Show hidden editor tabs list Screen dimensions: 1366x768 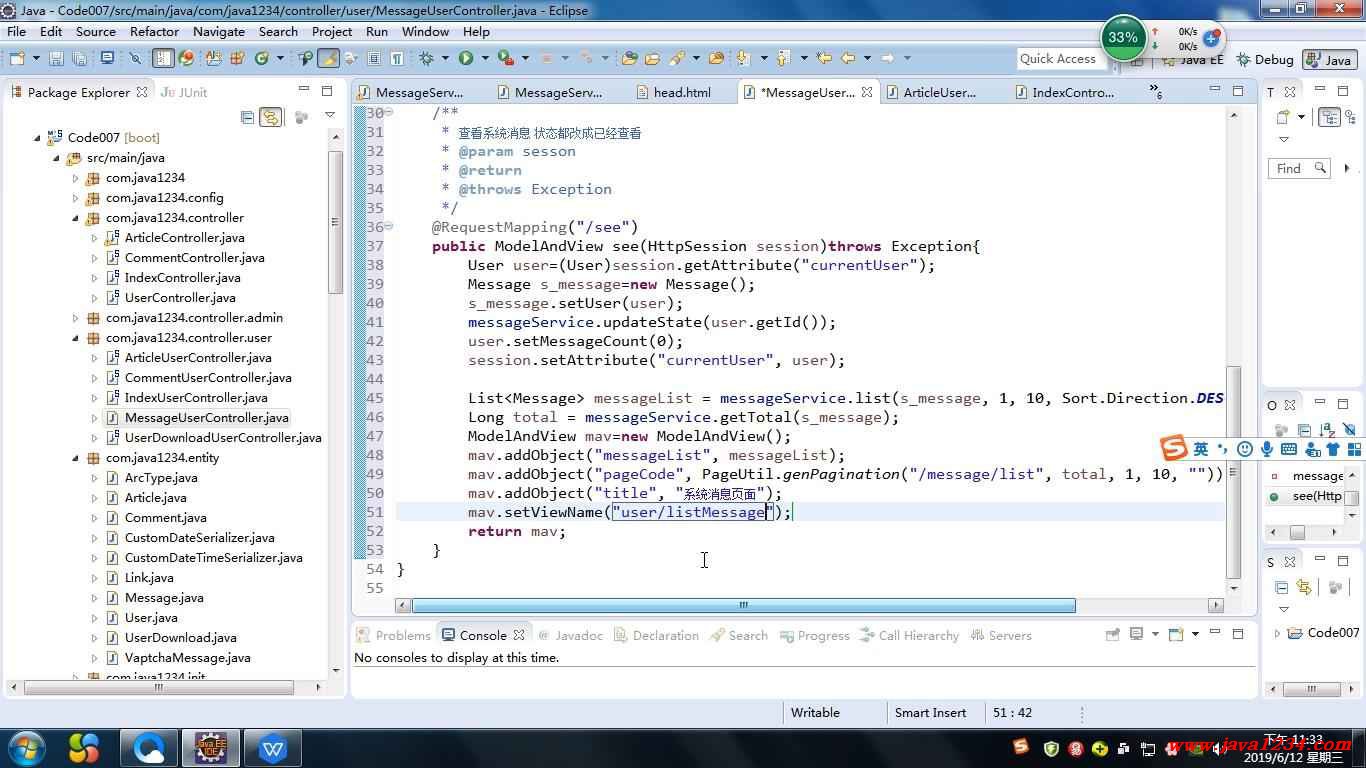(x=1157, y=92)
